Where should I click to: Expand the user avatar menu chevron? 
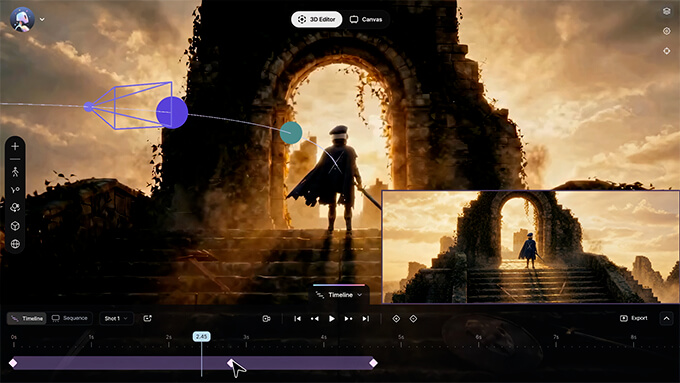tap(42, 19)
